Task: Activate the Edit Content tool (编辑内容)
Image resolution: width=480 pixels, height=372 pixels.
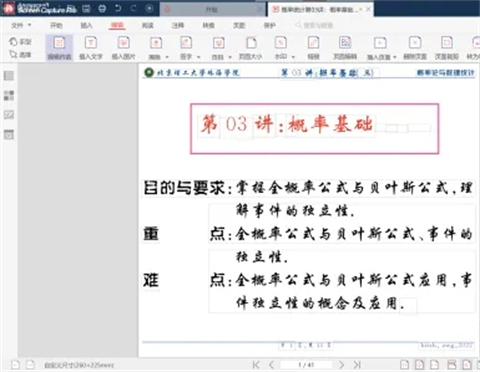Action: [59, 48]
